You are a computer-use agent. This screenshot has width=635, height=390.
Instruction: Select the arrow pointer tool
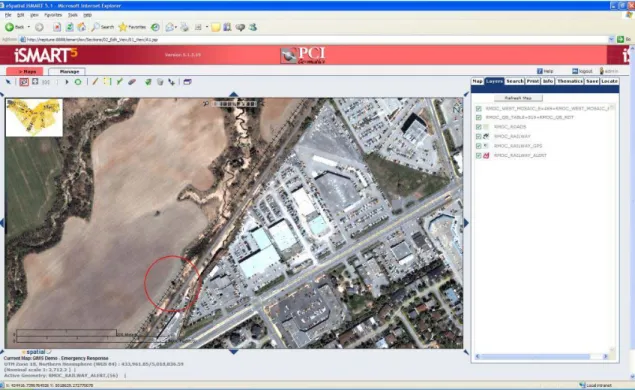(8, 82)
